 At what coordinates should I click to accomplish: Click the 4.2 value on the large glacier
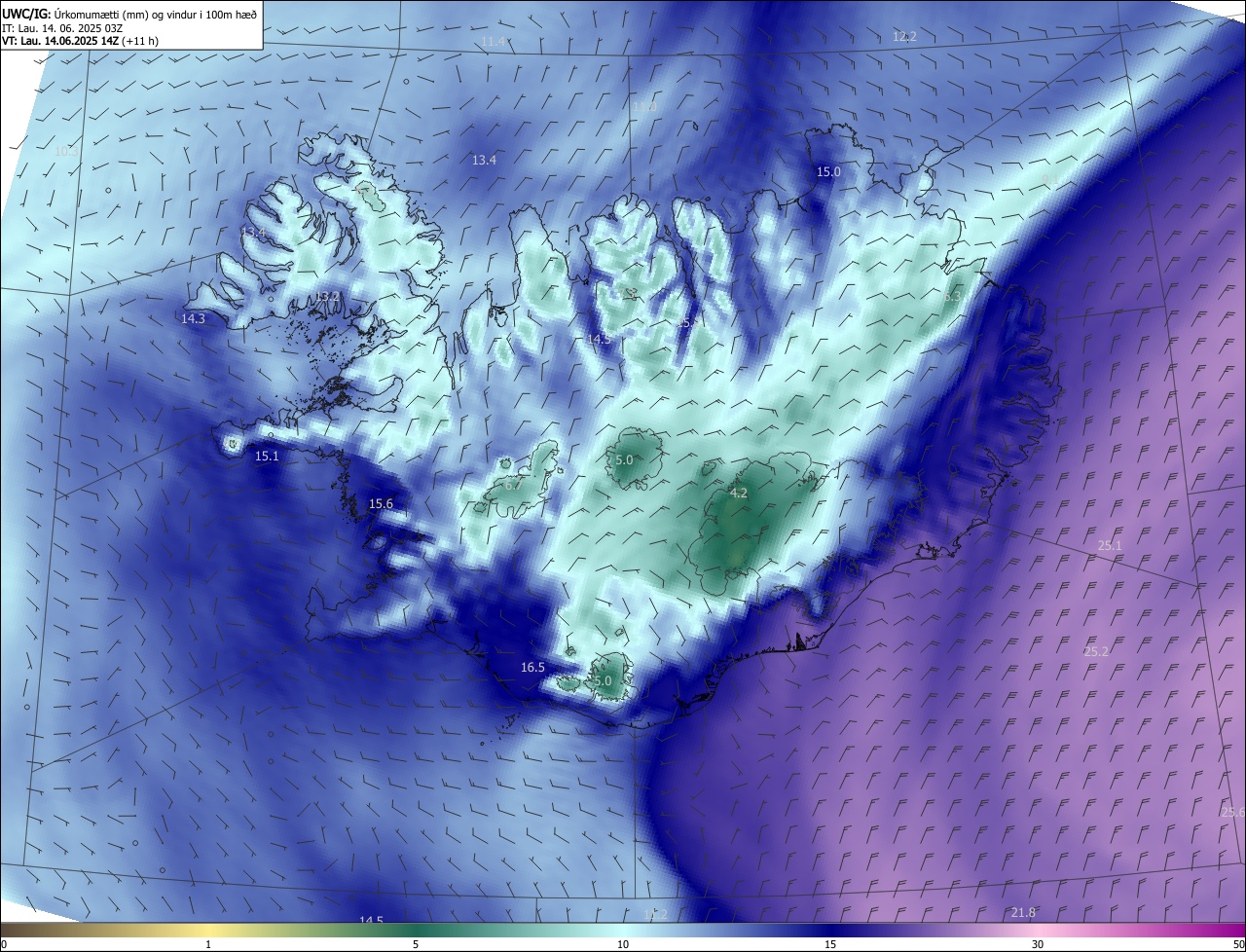pos(739,493)
